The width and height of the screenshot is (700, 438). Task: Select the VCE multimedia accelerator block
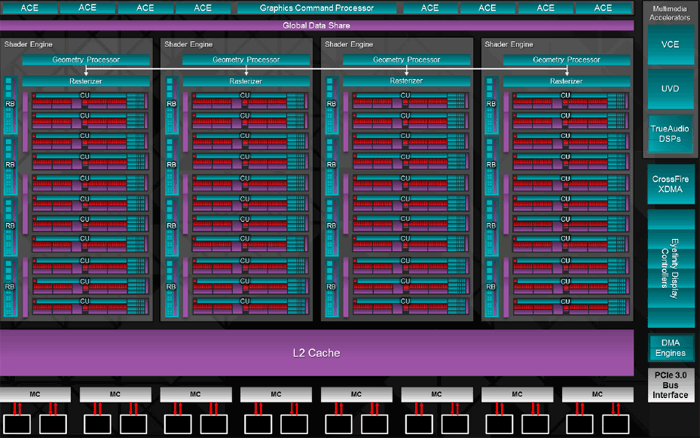pos(670,45)
